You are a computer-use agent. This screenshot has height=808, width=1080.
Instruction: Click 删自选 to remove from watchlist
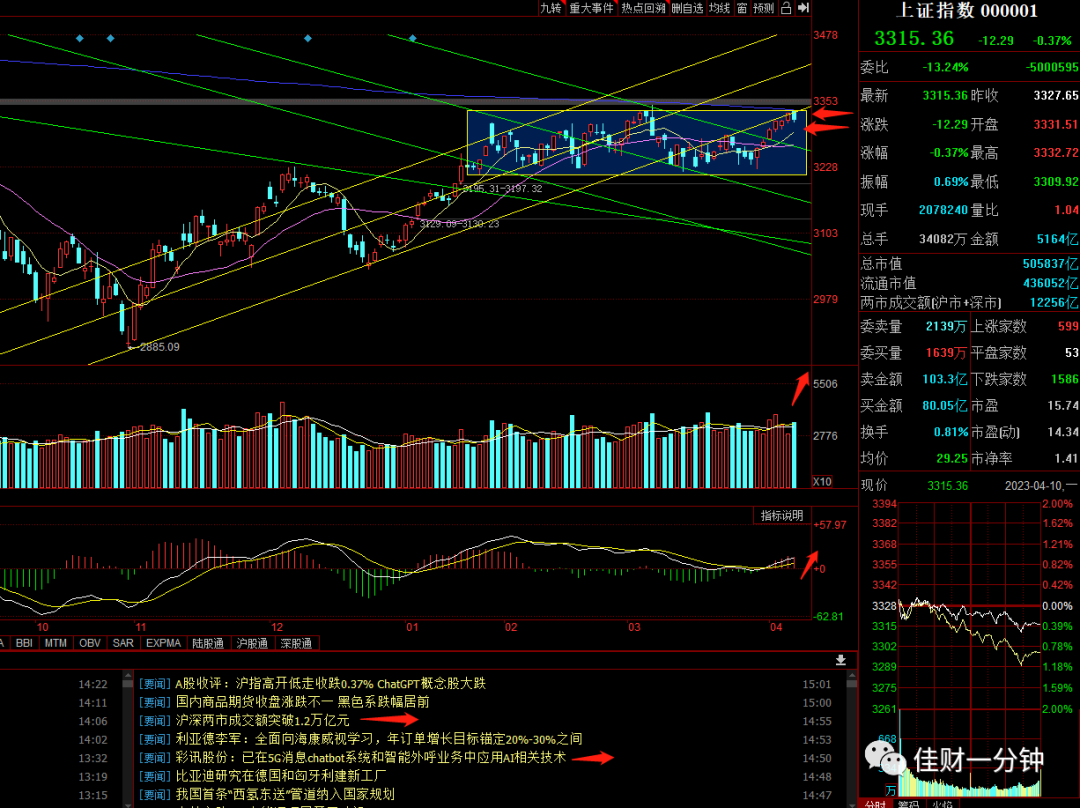click(x=687, y=8)
